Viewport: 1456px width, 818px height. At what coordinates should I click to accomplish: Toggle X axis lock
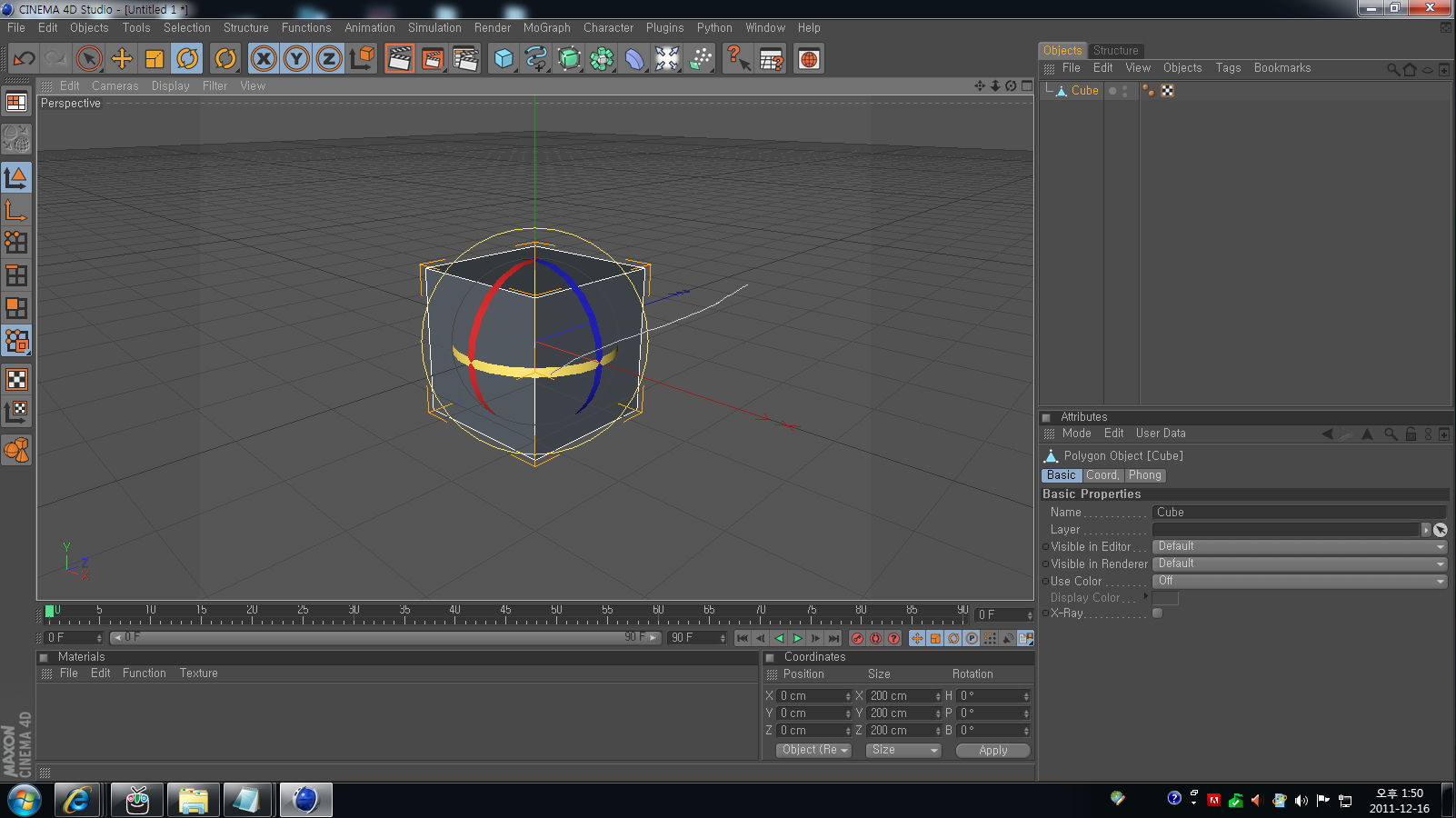pos(264,59)
